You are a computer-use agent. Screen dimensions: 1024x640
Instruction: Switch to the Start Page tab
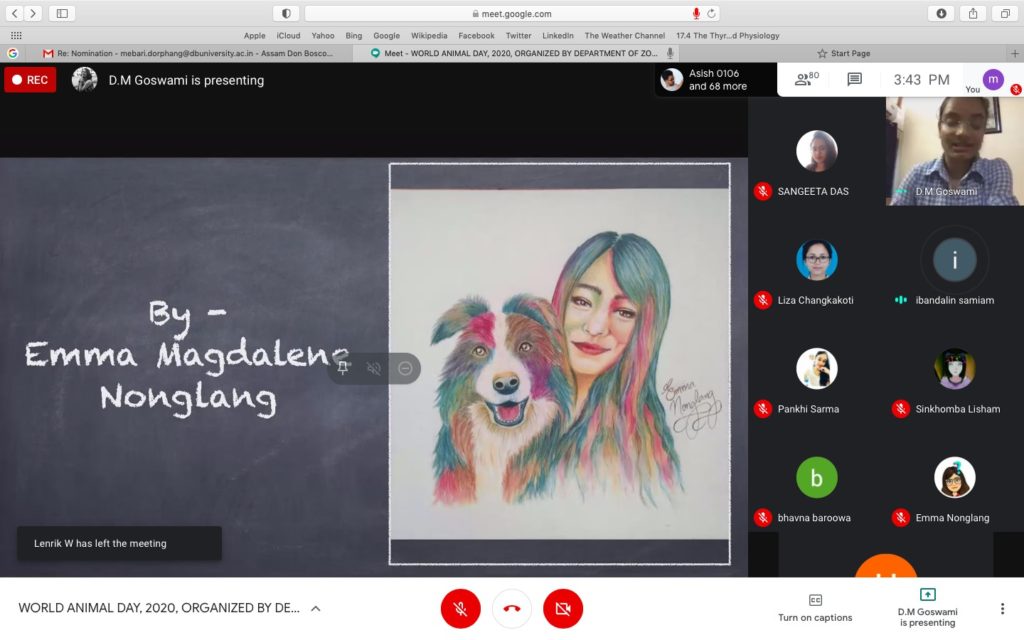point(843,54)
